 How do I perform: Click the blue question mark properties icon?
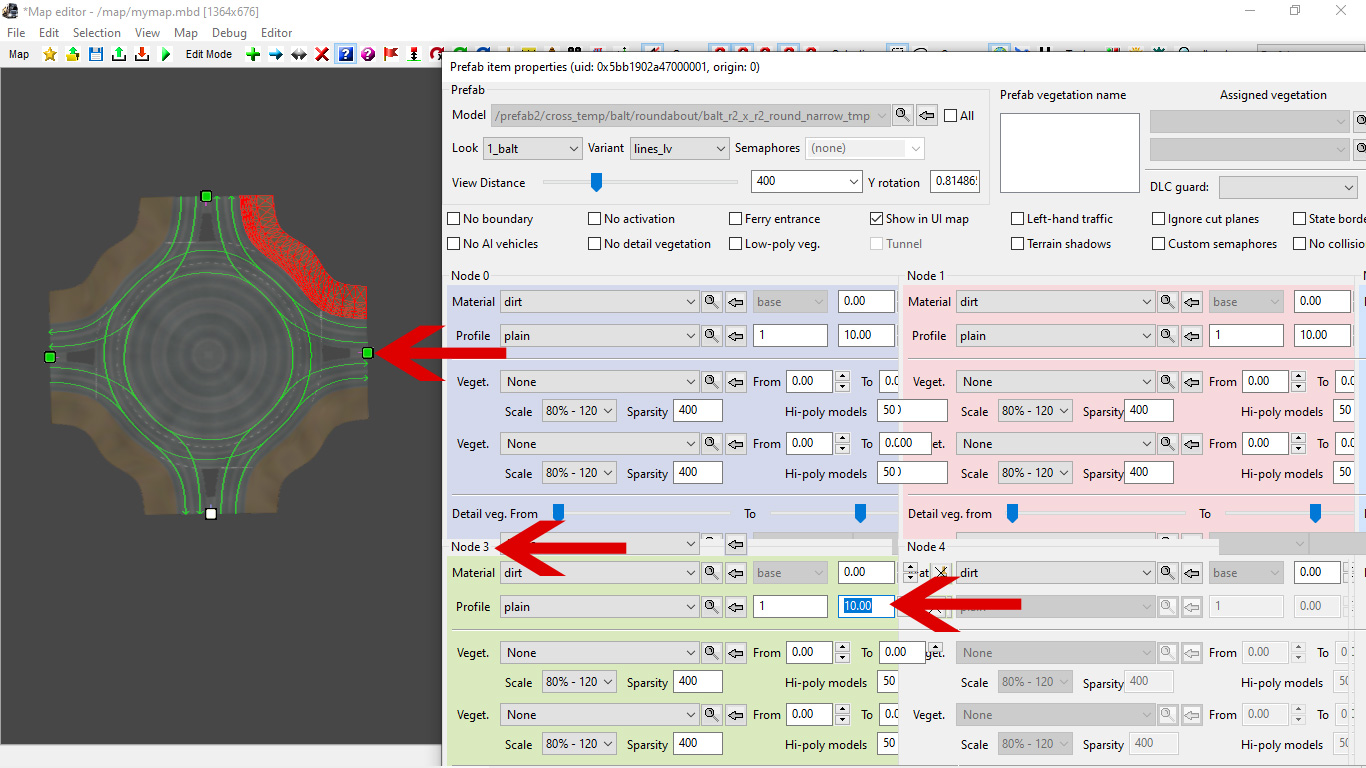[345, 54]
